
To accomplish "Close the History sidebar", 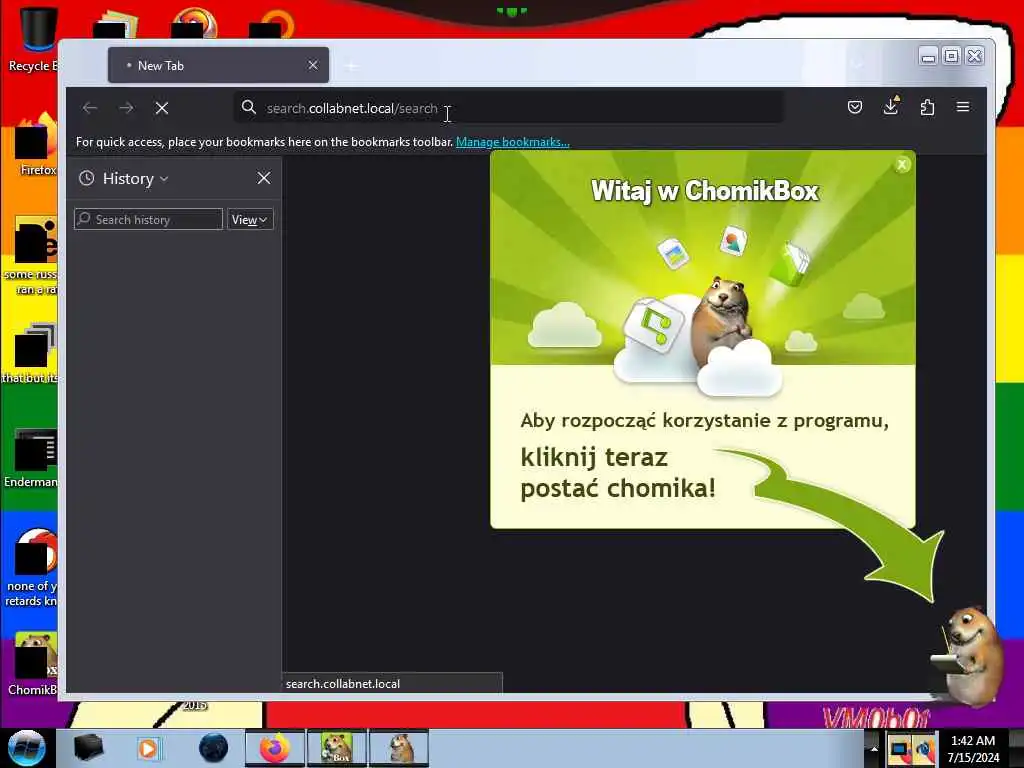I will click(x=264, y=178).
